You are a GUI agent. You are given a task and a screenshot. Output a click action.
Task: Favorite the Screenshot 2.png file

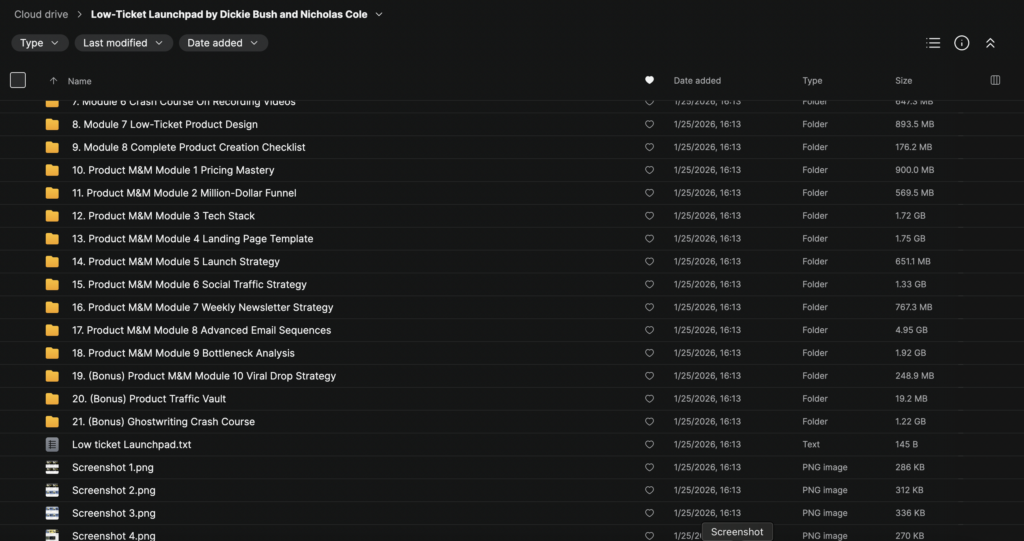(649, 490)
